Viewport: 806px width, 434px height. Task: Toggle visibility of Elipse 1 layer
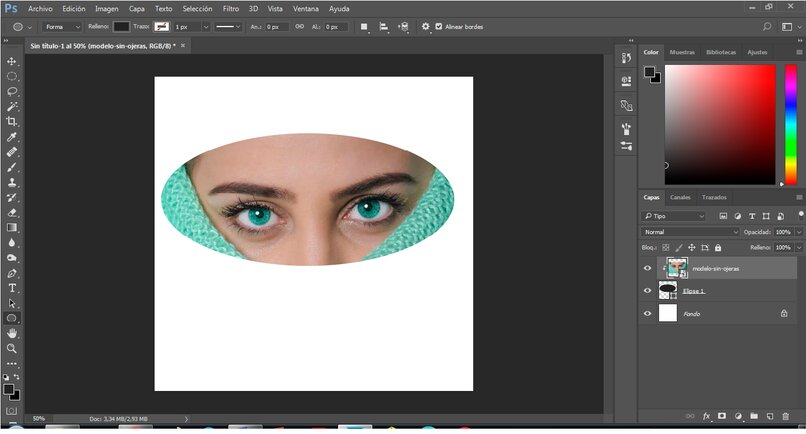click(647, 291)
